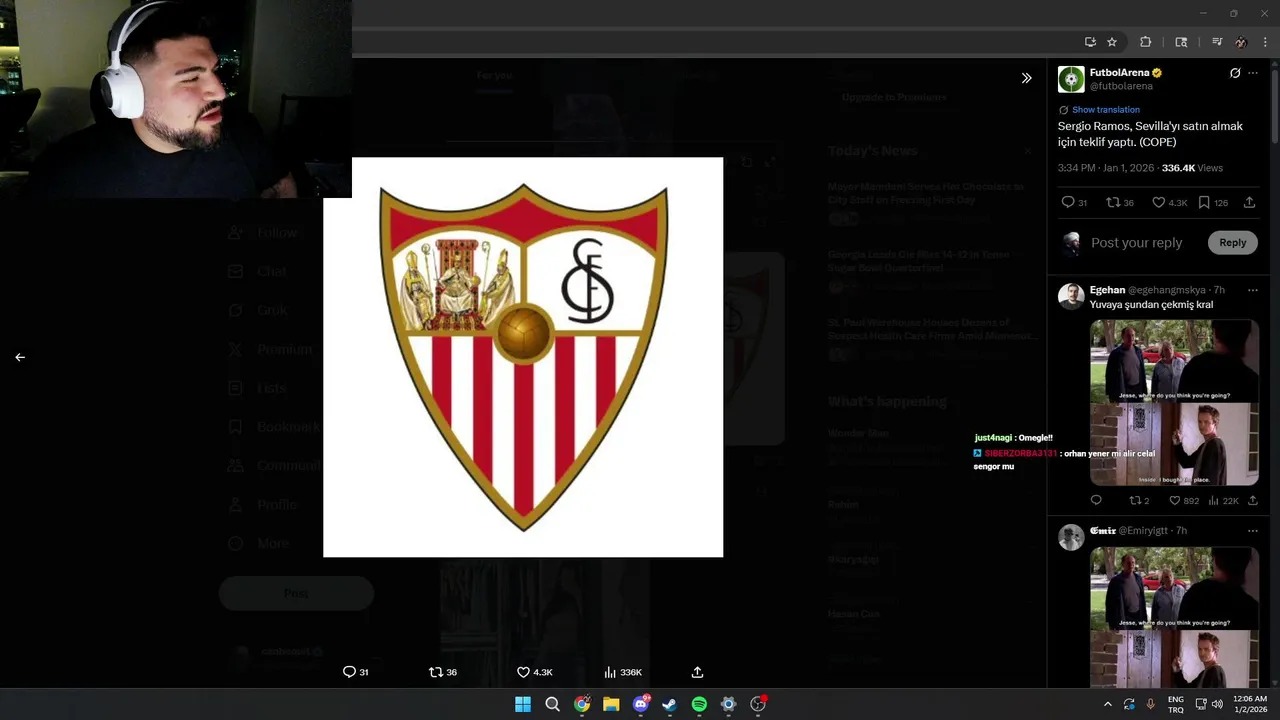The image size is (1280, 720).
Task: Like Egehan's reply showing 892
Action: [1184, 500]
